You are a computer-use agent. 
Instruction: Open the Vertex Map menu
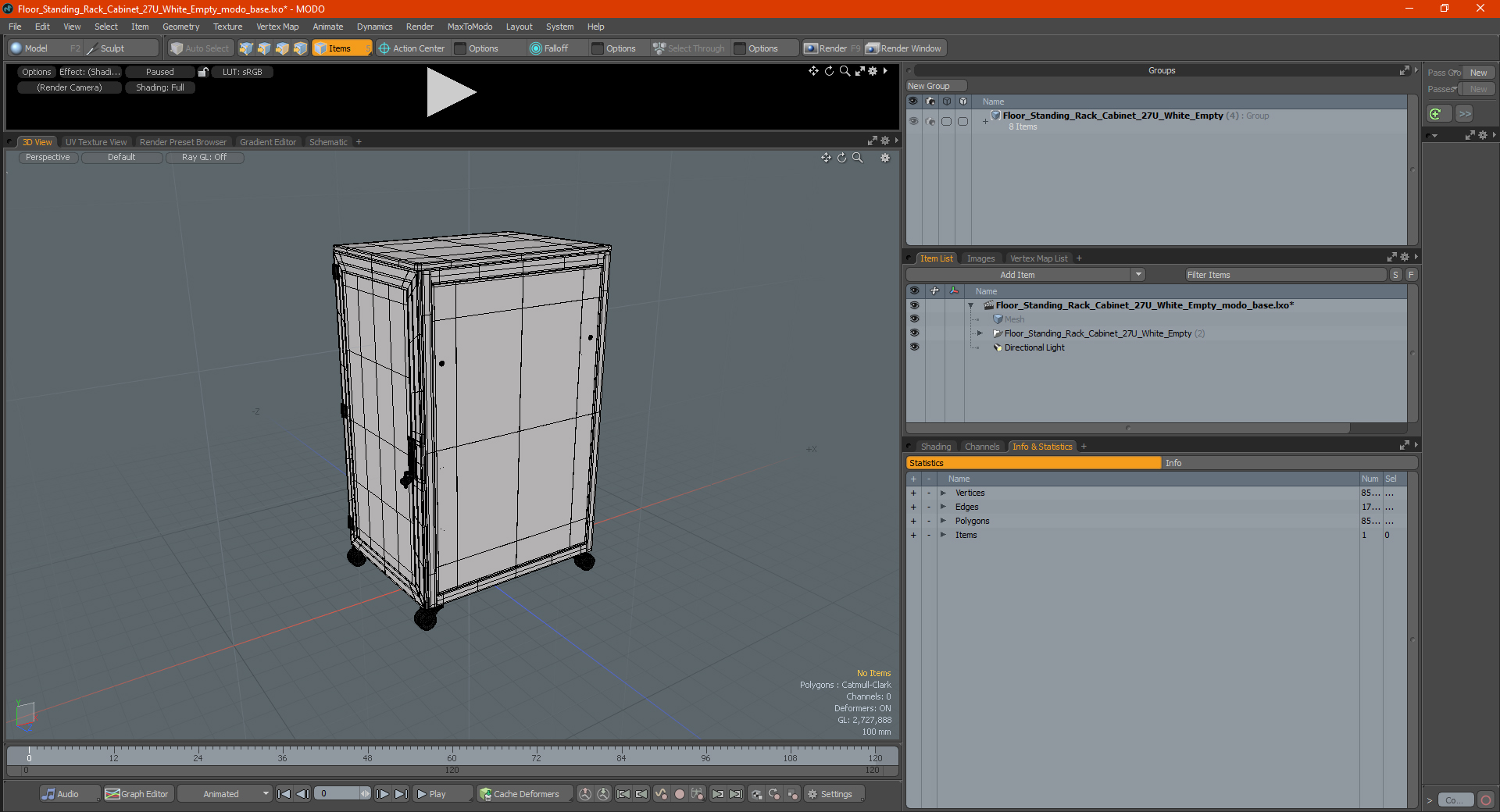(x=277, y=27)
